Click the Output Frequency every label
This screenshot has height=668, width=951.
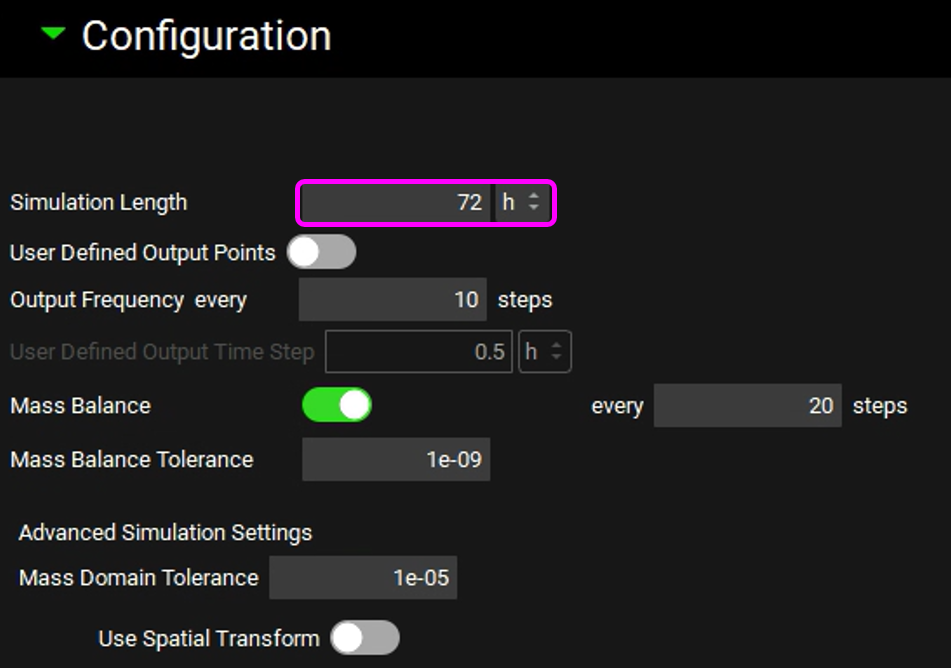(x=128, y=300)
